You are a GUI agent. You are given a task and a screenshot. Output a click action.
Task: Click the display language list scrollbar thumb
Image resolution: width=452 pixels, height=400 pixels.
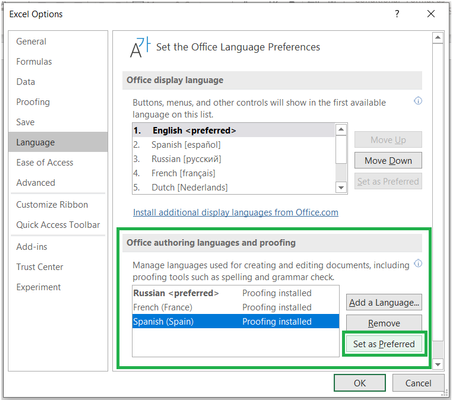click(341, 149)
